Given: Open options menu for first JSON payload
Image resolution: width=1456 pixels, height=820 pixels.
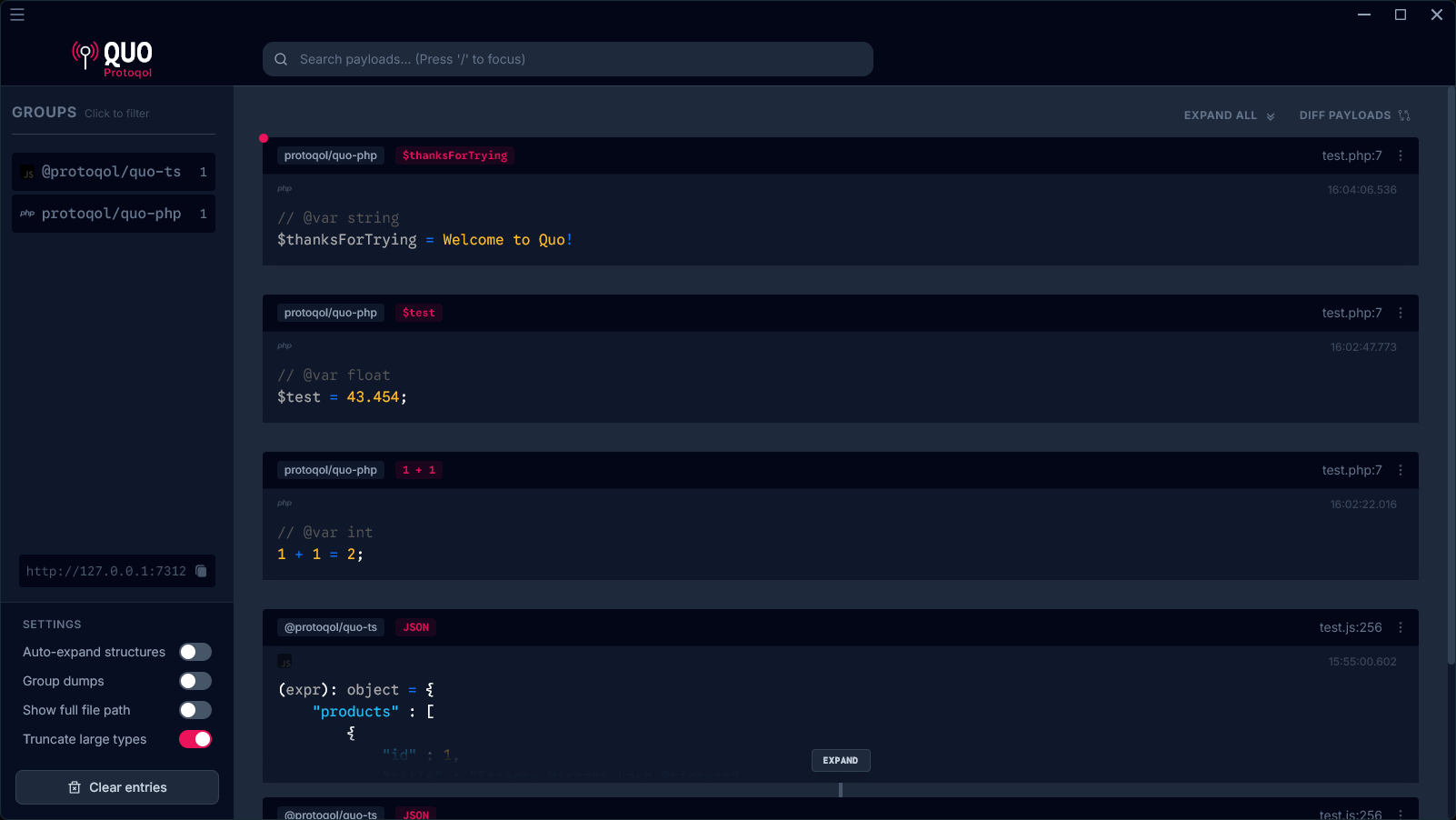Looking at the screenshot, I should pos(1401,627).
